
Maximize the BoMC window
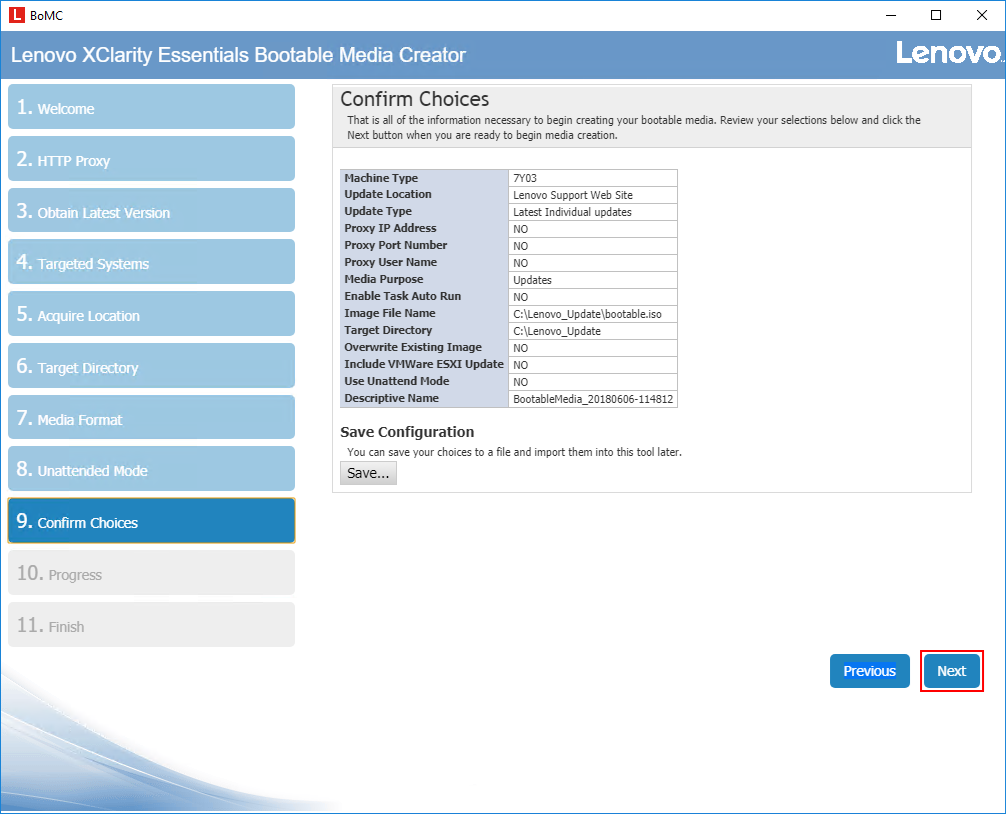936,15
